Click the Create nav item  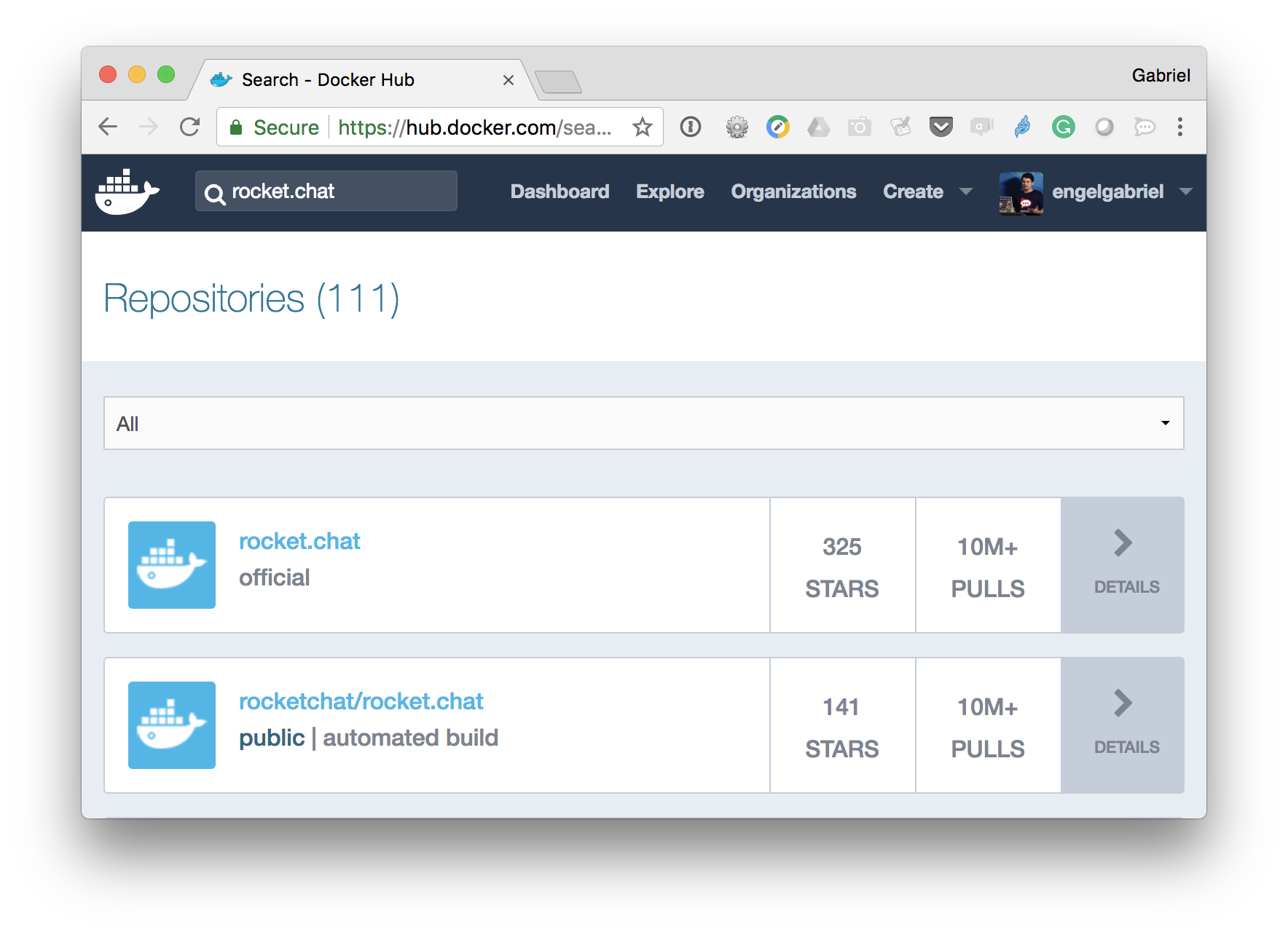click(x=913, y=192)
